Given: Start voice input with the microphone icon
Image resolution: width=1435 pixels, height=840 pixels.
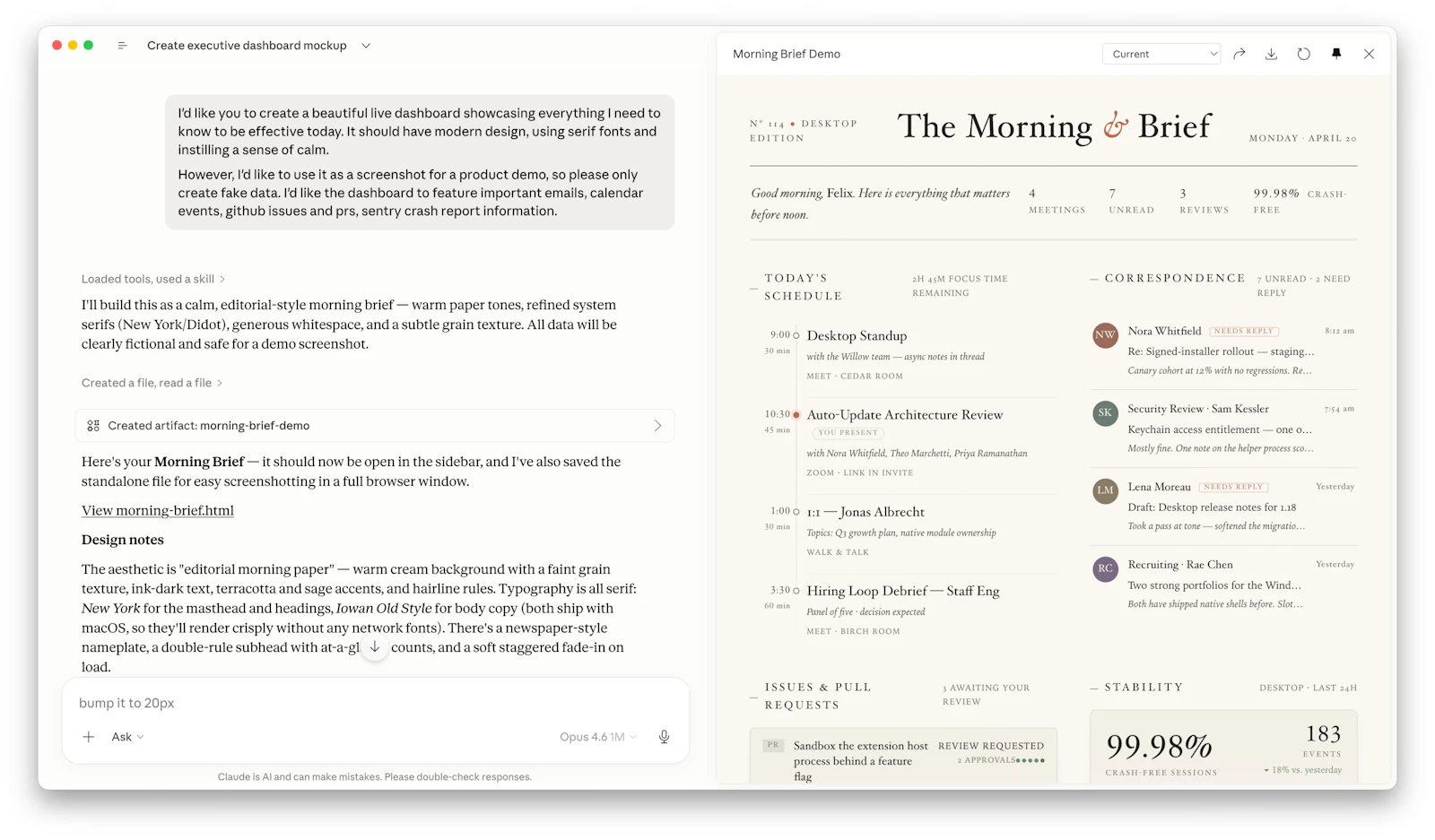Looking at the screenshot, I should coord(664,737).
